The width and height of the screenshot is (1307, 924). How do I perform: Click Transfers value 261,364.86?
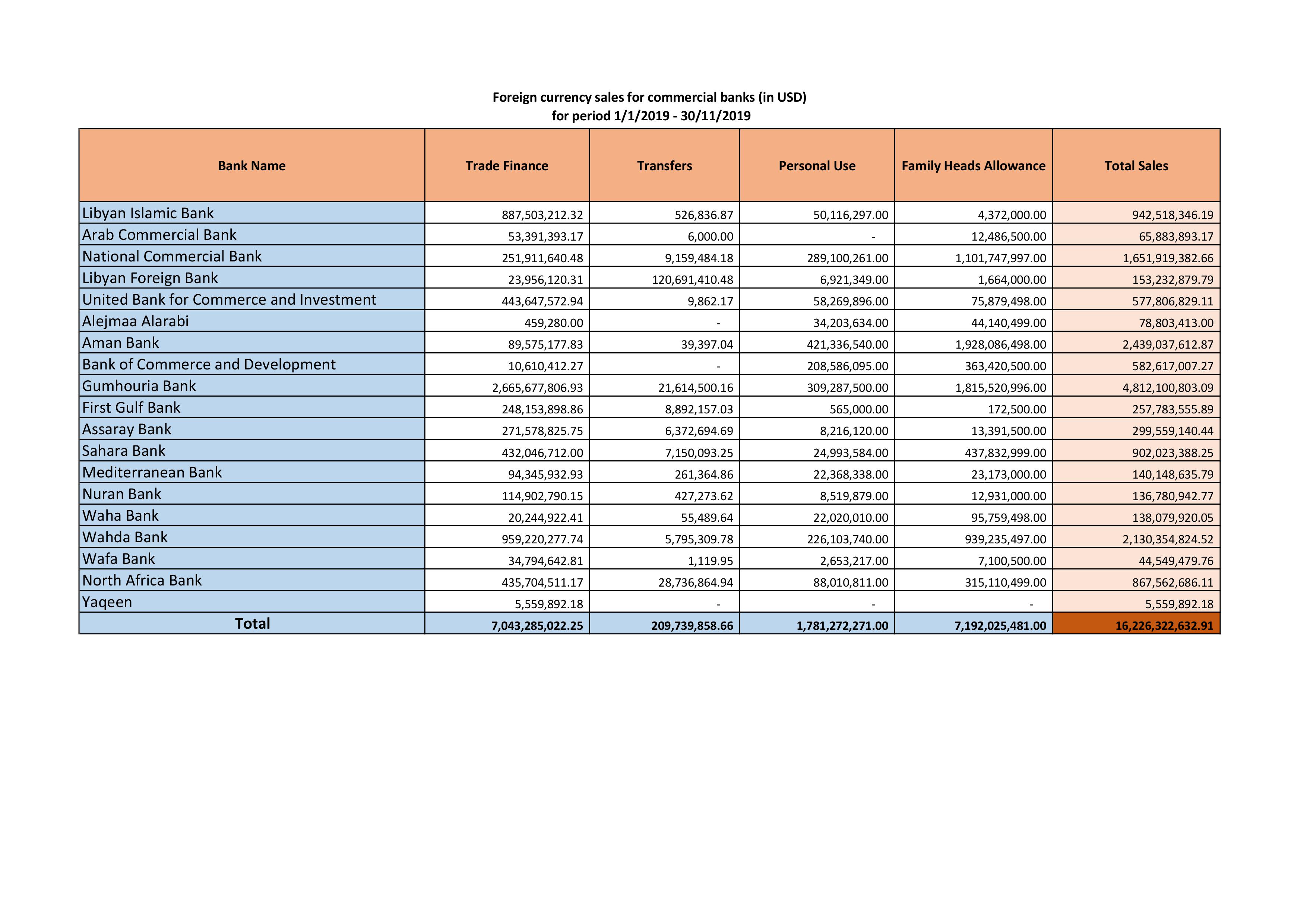[x=704, y=474]
